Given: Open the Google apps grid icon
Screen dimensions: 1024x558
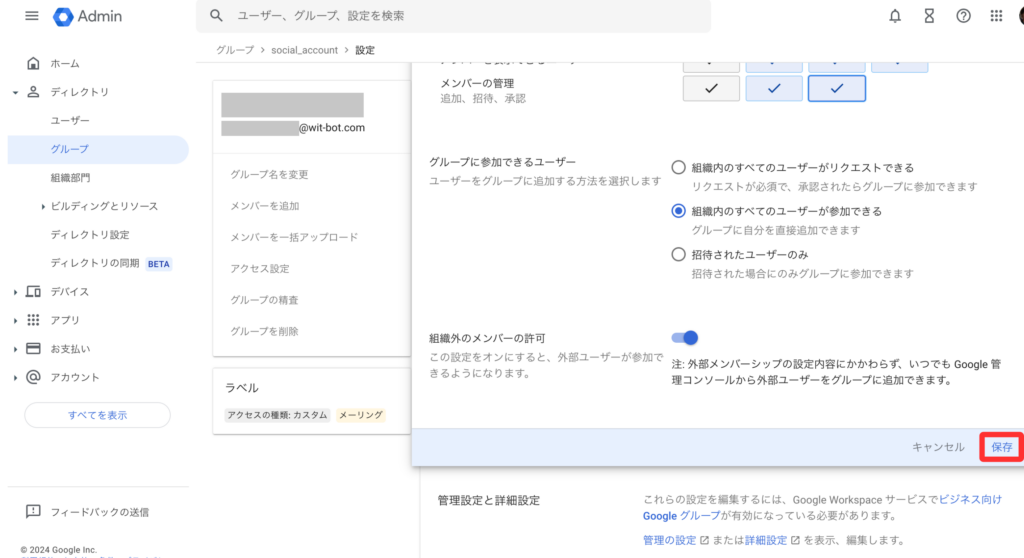Looking at the screenshot, I should (996, 16).
